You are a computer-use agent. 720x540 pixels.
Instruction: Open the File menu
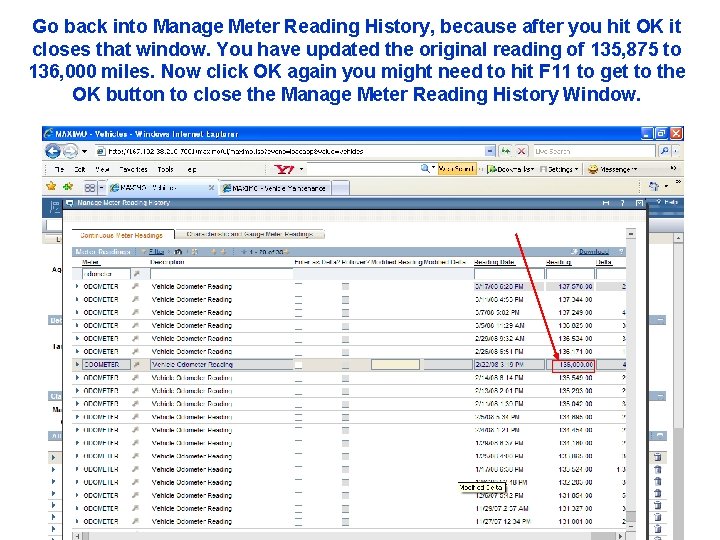pos(59,169)
